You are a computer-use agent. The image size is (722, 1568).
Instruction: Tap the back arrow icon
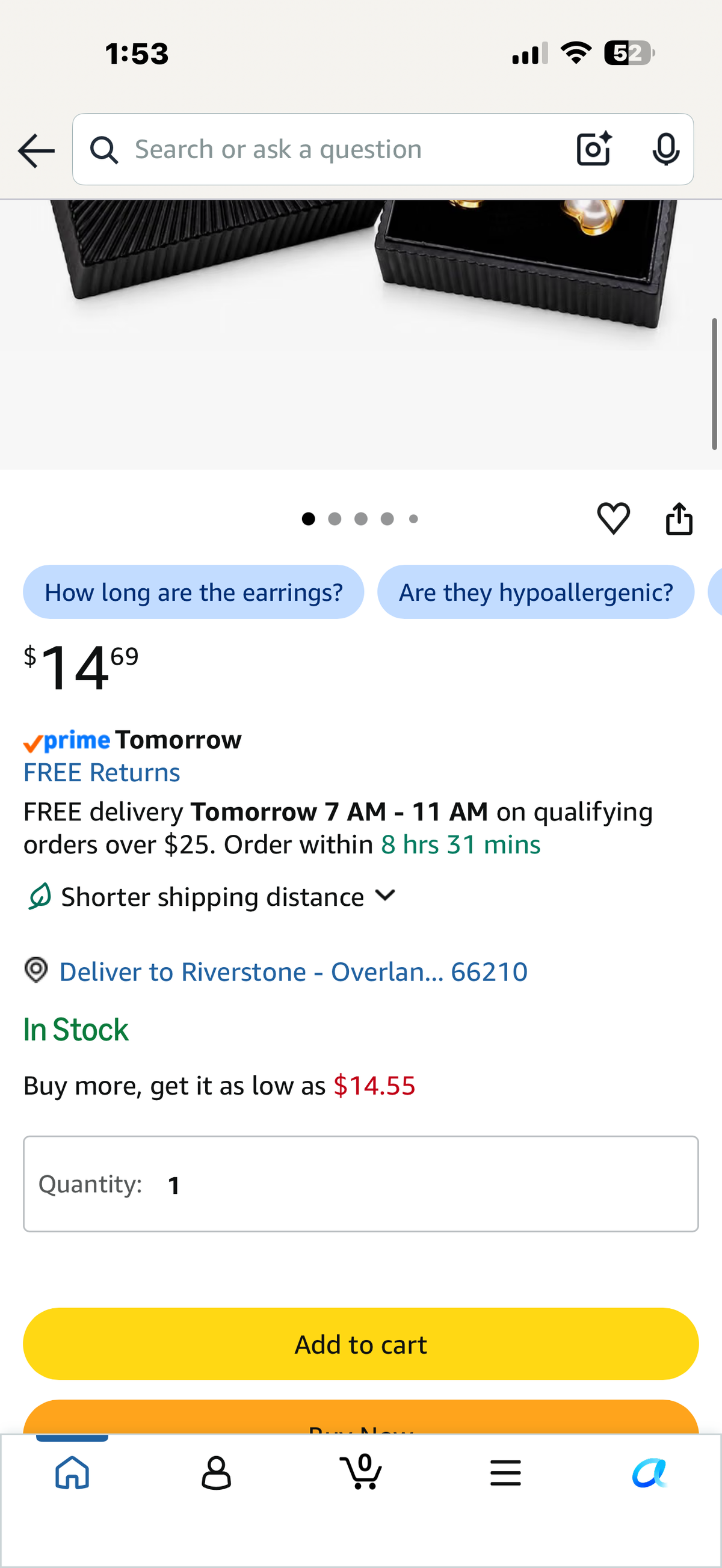tap(37, 150)
